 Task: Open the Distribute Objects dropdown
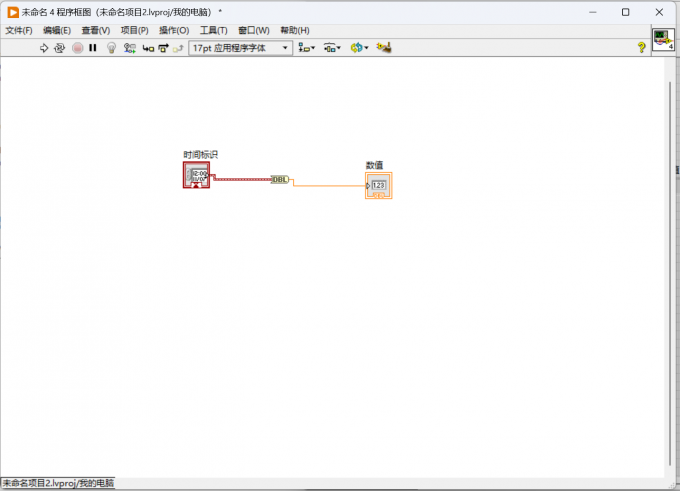(332, 48)
